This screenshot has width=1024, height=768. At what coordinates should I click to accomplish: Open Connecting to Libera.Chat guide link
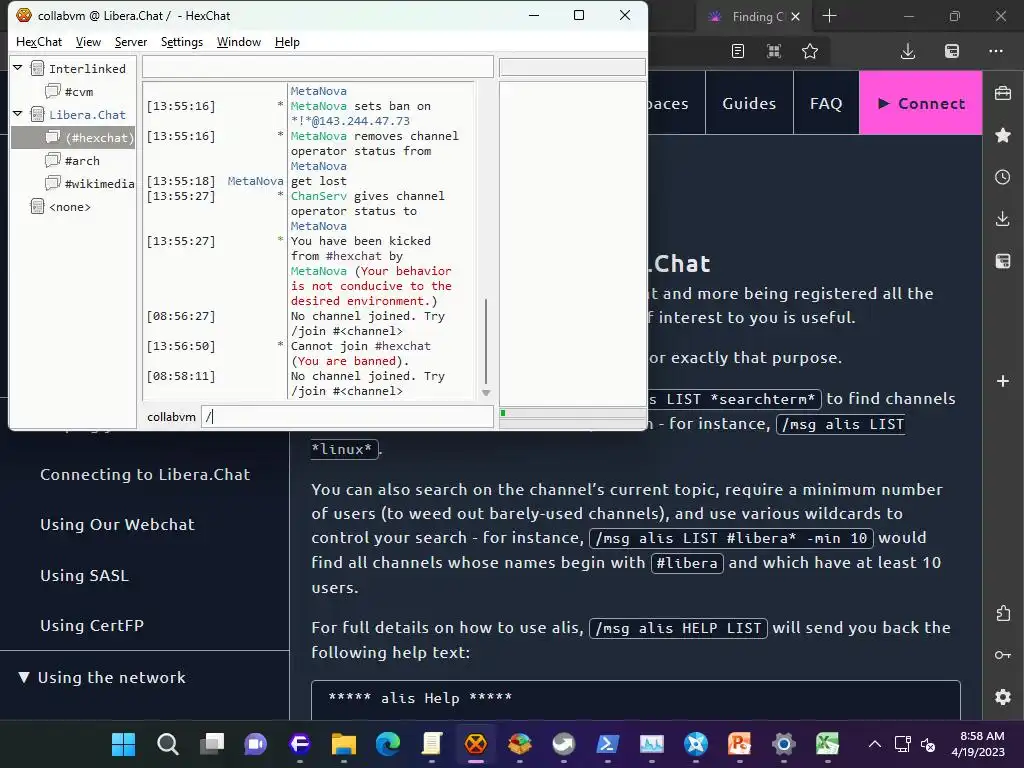coord(145,475)
